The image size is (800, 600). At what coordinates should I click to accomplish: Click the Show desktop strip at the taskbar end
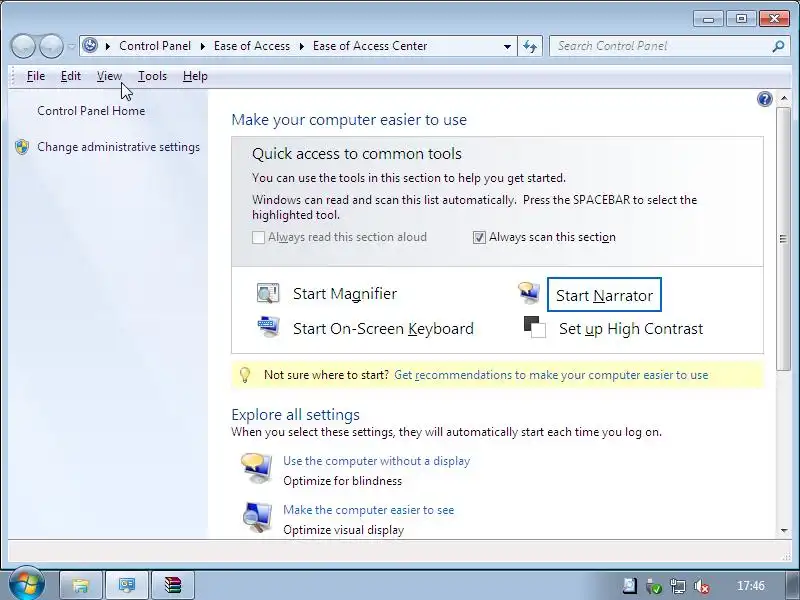pos(792,586)
